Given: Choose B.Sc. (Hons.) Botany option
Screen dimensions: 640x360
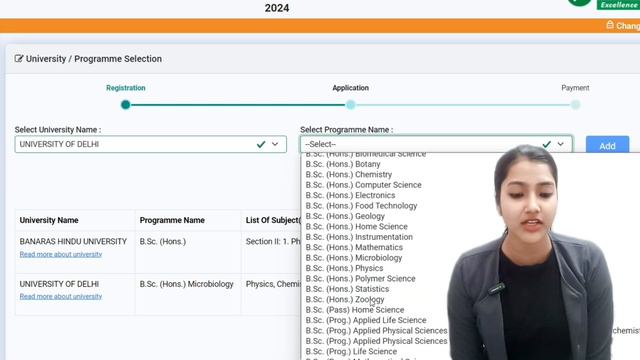Looking at the screenshot, I should tap(343, 164).
